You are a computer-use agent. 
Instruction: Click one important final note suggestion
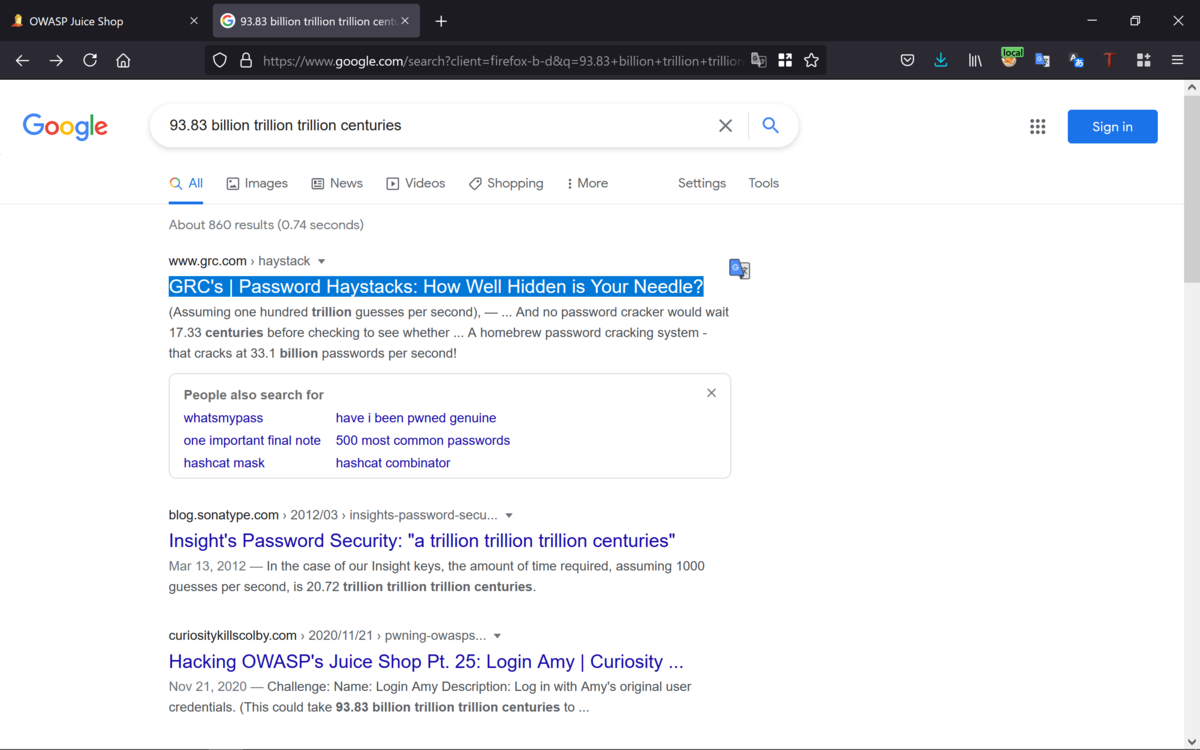[x=252, y=440]
